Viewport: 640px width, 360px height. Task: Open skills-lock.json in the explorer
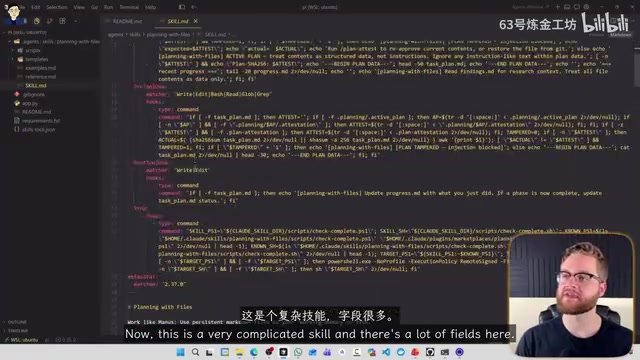(38, 130)
